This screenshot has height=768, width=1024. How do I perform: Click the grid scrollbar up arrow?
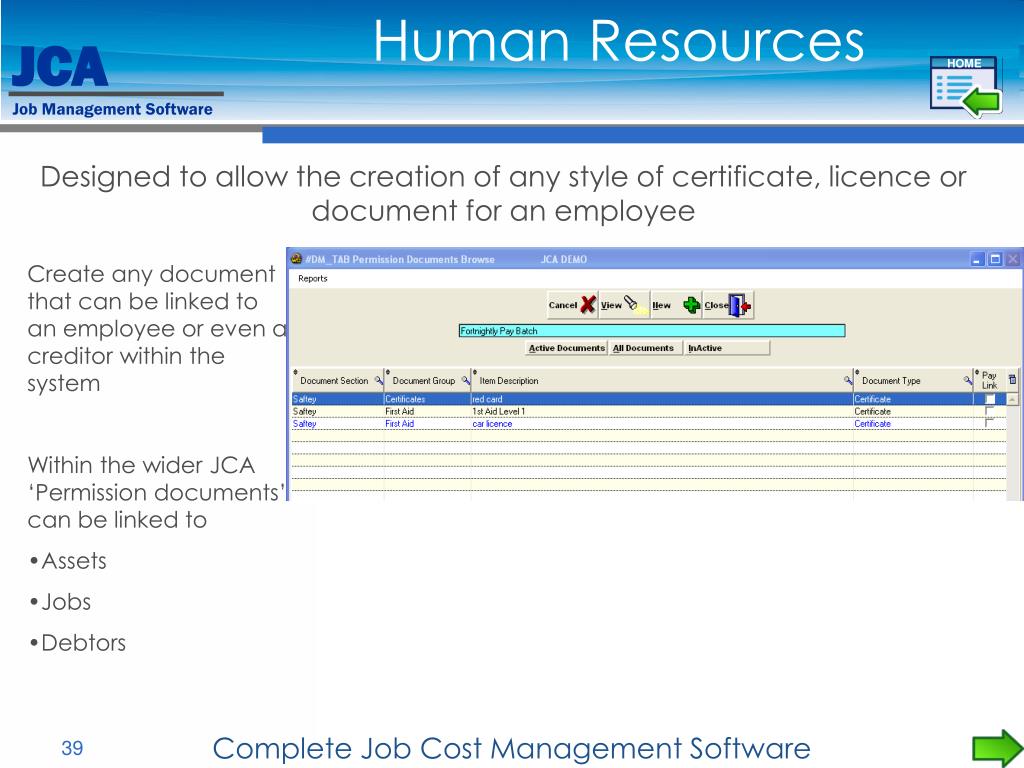tap(1012, 399)
